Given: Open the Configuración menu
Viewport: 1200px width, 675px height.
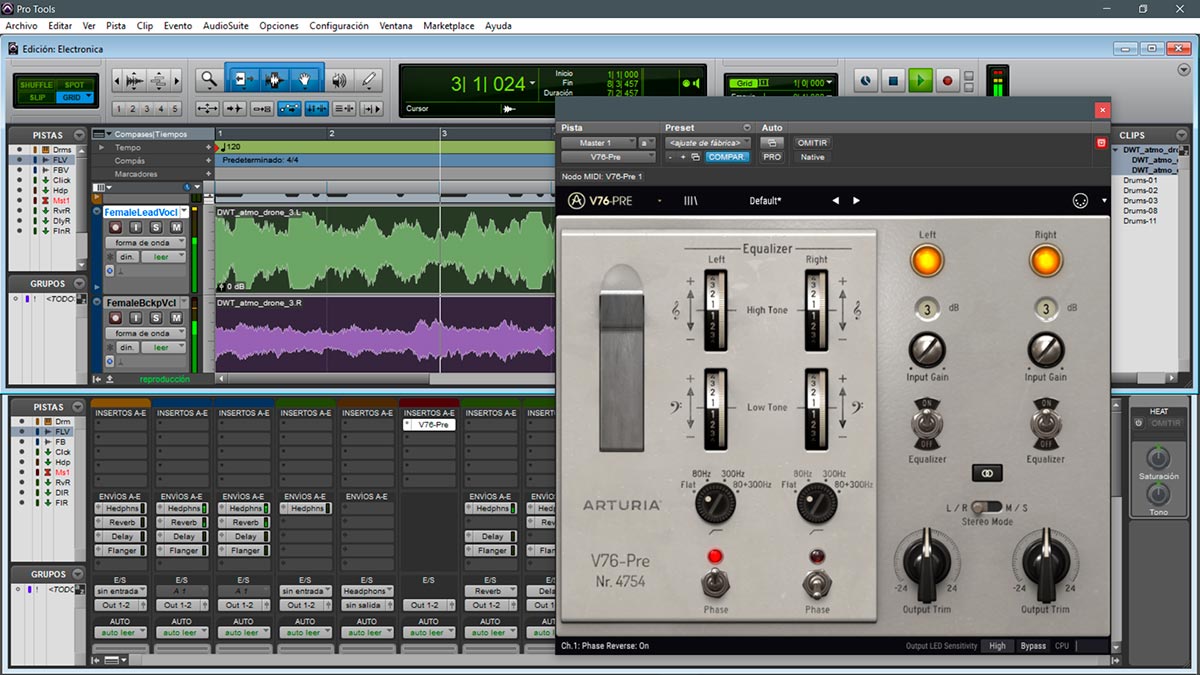Looking at the screenshot, I should click(x=339, y=26).
